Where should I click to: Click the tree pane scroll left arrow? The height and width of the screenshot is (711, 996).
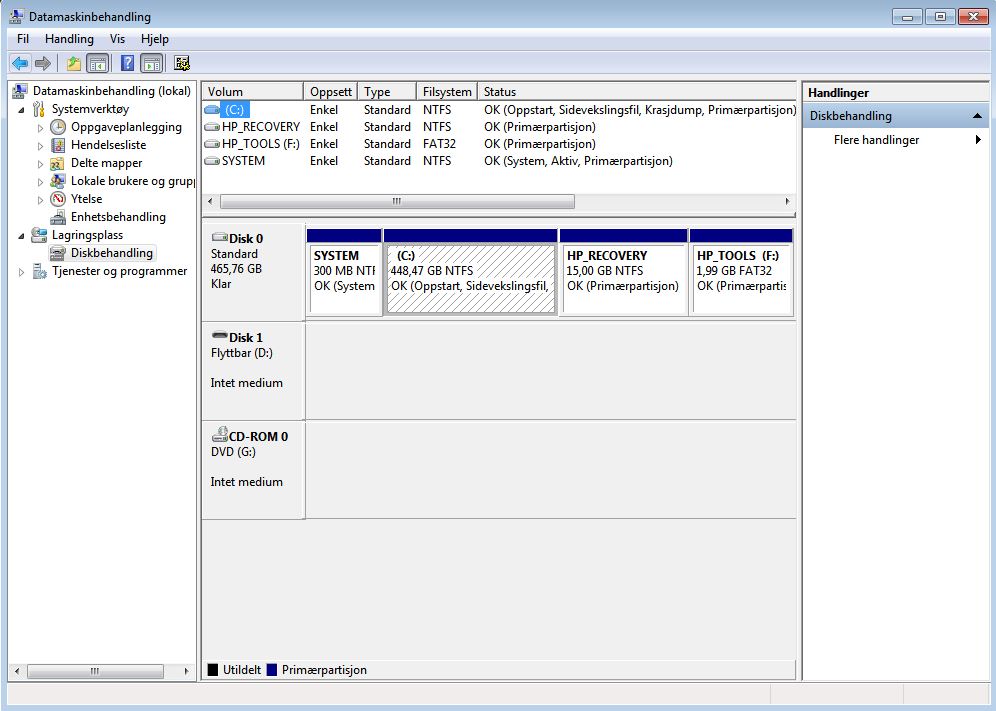pos(17,671)
